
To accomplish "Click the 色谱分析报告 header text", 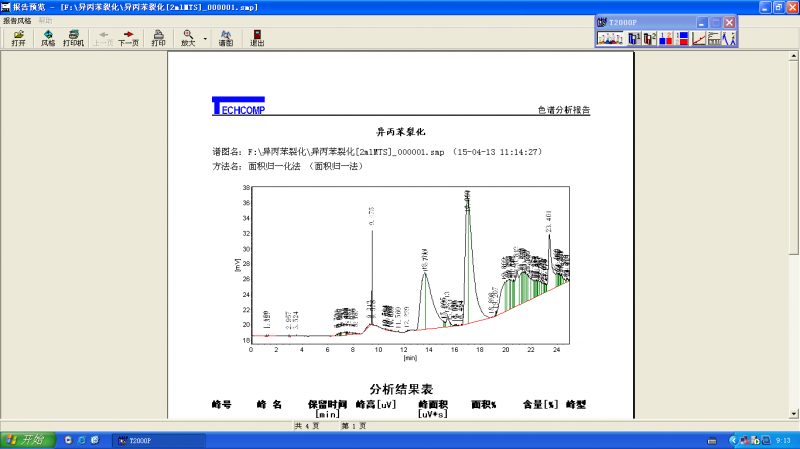I will coord(564,110).
